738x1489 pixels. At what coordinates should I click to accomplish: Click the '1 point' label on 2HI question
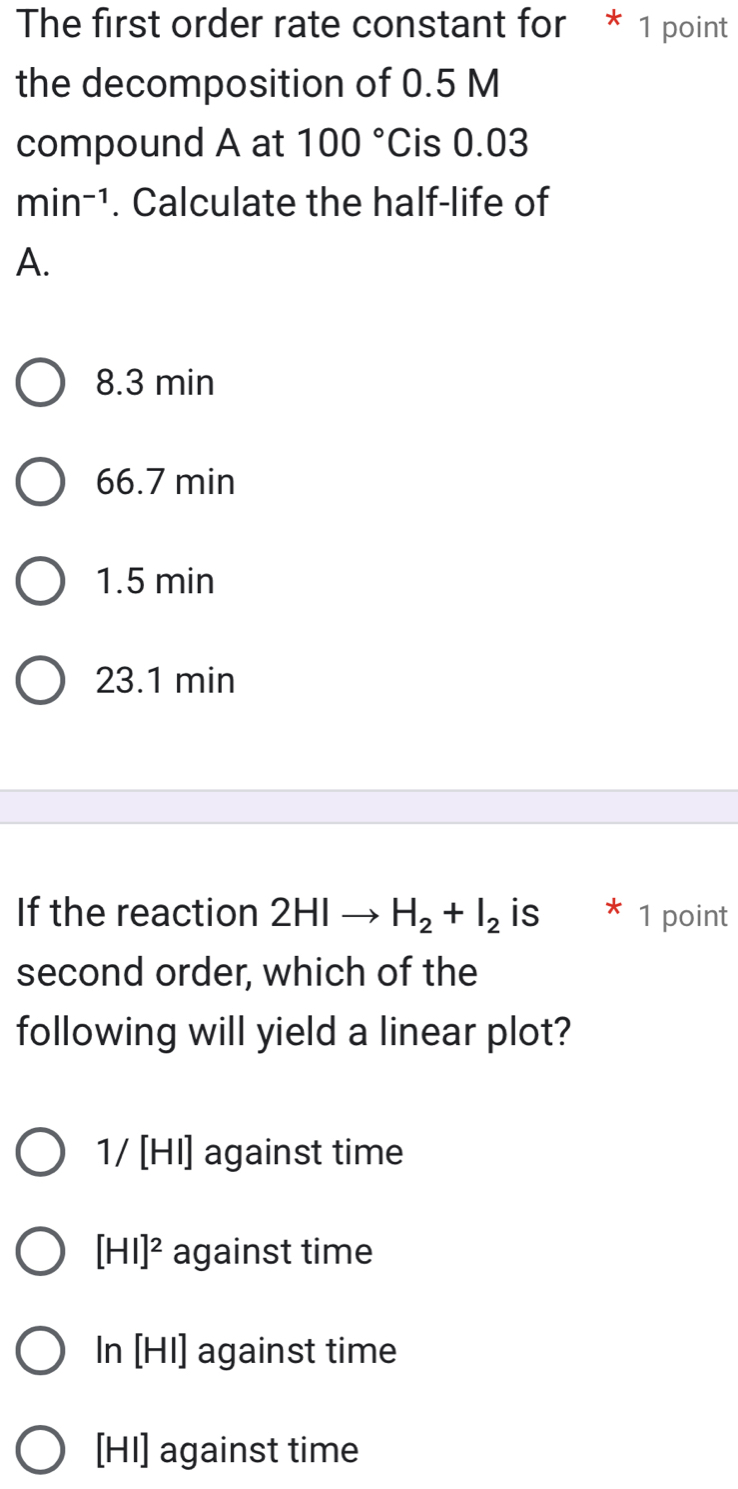click(685, 916)
